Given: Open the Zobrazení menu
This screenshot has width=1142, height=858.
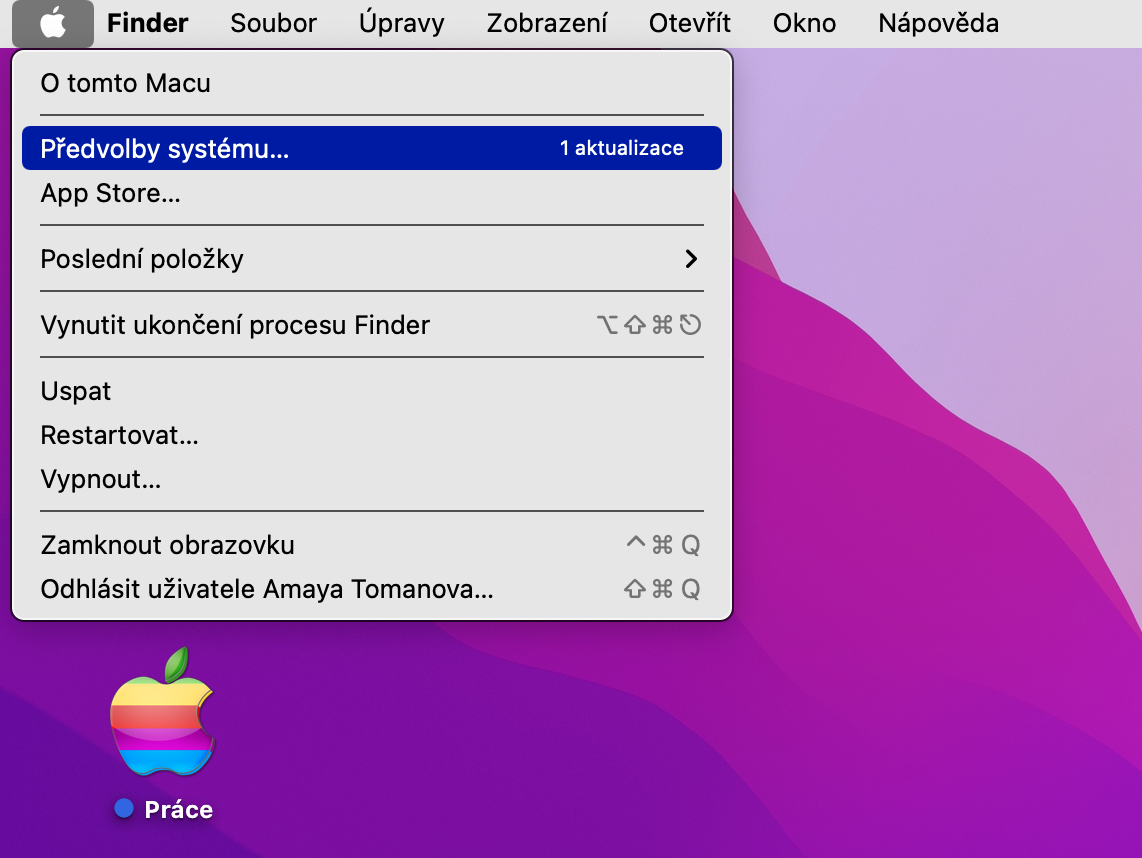Looking at the screenshot, I should click(546, 23).
